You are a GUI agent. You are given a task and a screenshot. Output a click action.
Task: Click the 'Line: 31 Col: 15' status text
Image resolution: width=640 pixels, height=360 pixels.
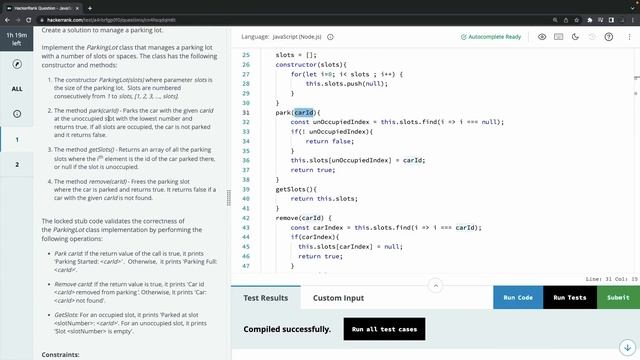[x=611, y=279]
